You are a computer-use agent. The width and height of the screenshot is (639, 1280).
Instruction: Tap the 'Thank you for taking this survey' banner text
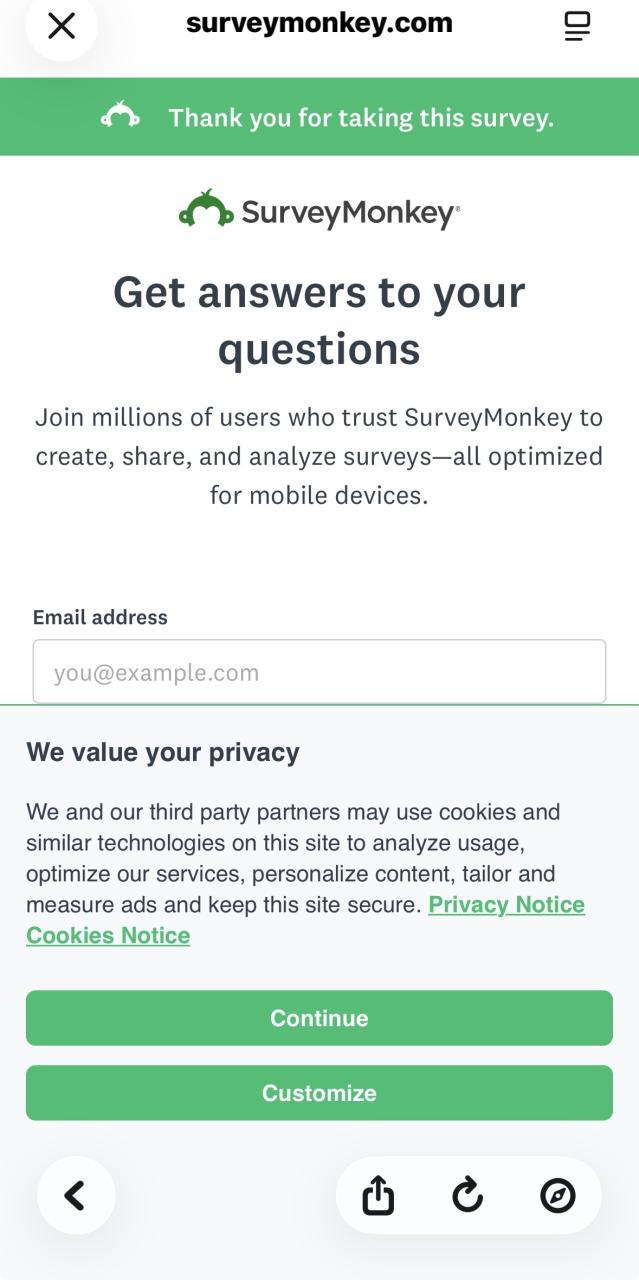click(x=360, y=118)
